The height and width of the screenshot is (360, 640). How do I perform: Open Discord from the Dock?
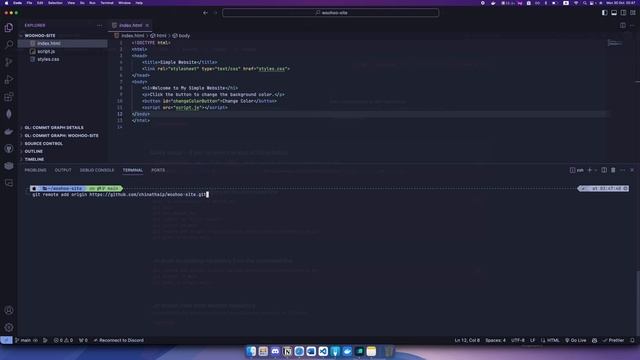tap(275, 351)
